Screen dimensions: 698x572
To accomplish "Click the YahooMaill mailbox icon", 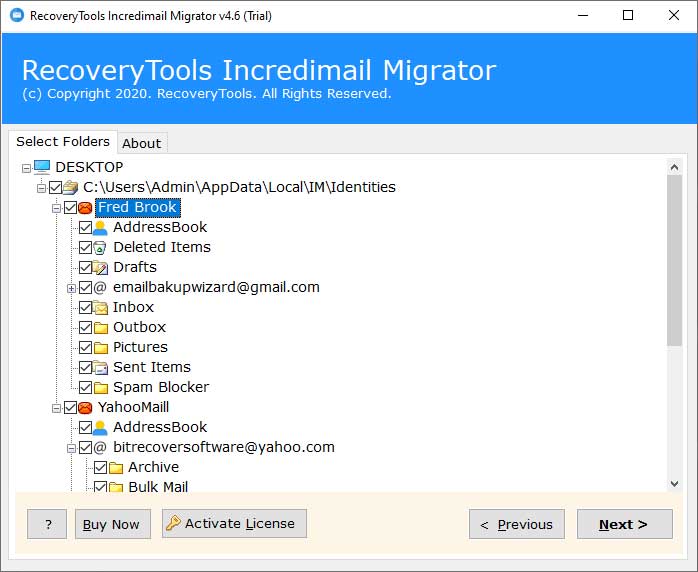I will (x=85, y=407).
